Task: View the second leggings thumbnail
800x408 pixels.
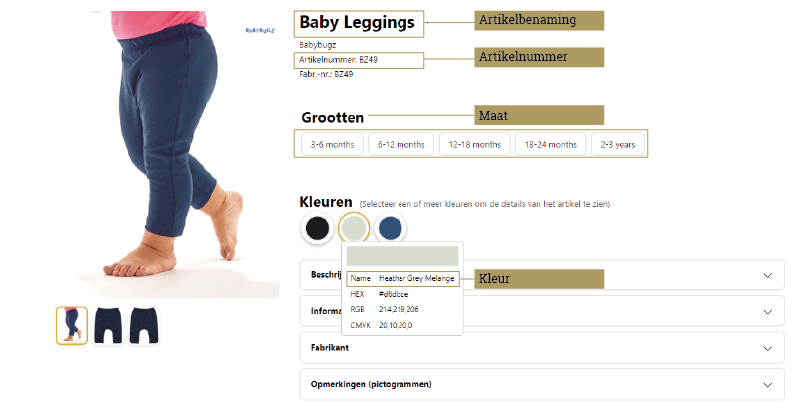Action: (108, 325)
